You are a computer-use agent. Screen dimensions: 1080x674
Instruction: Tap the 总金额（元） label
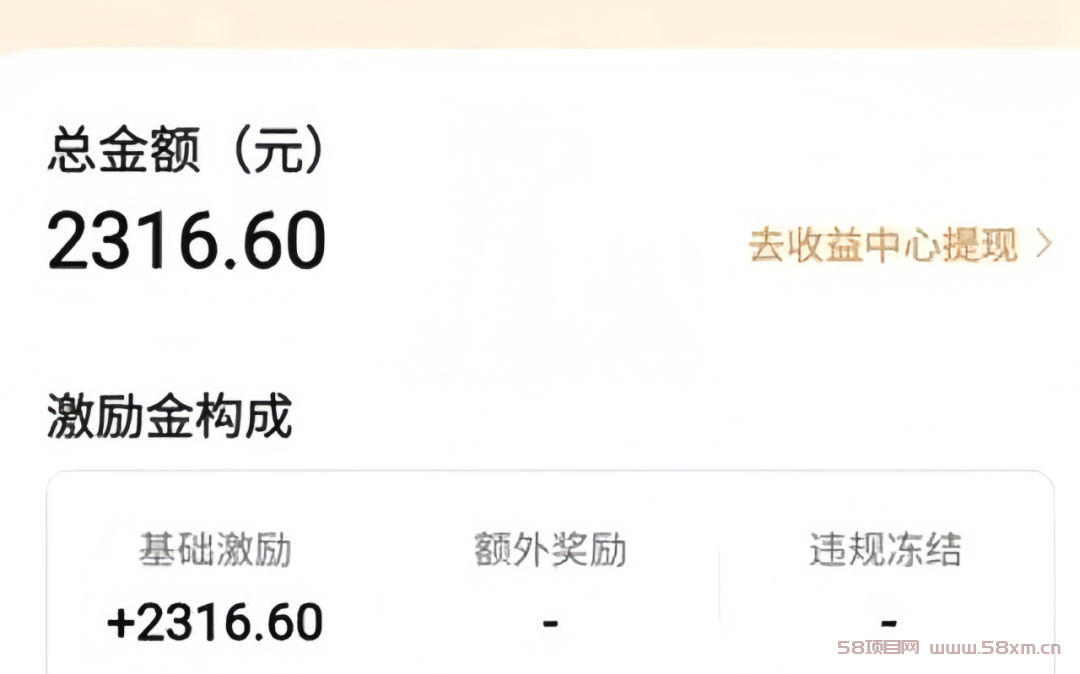(187, 152)
